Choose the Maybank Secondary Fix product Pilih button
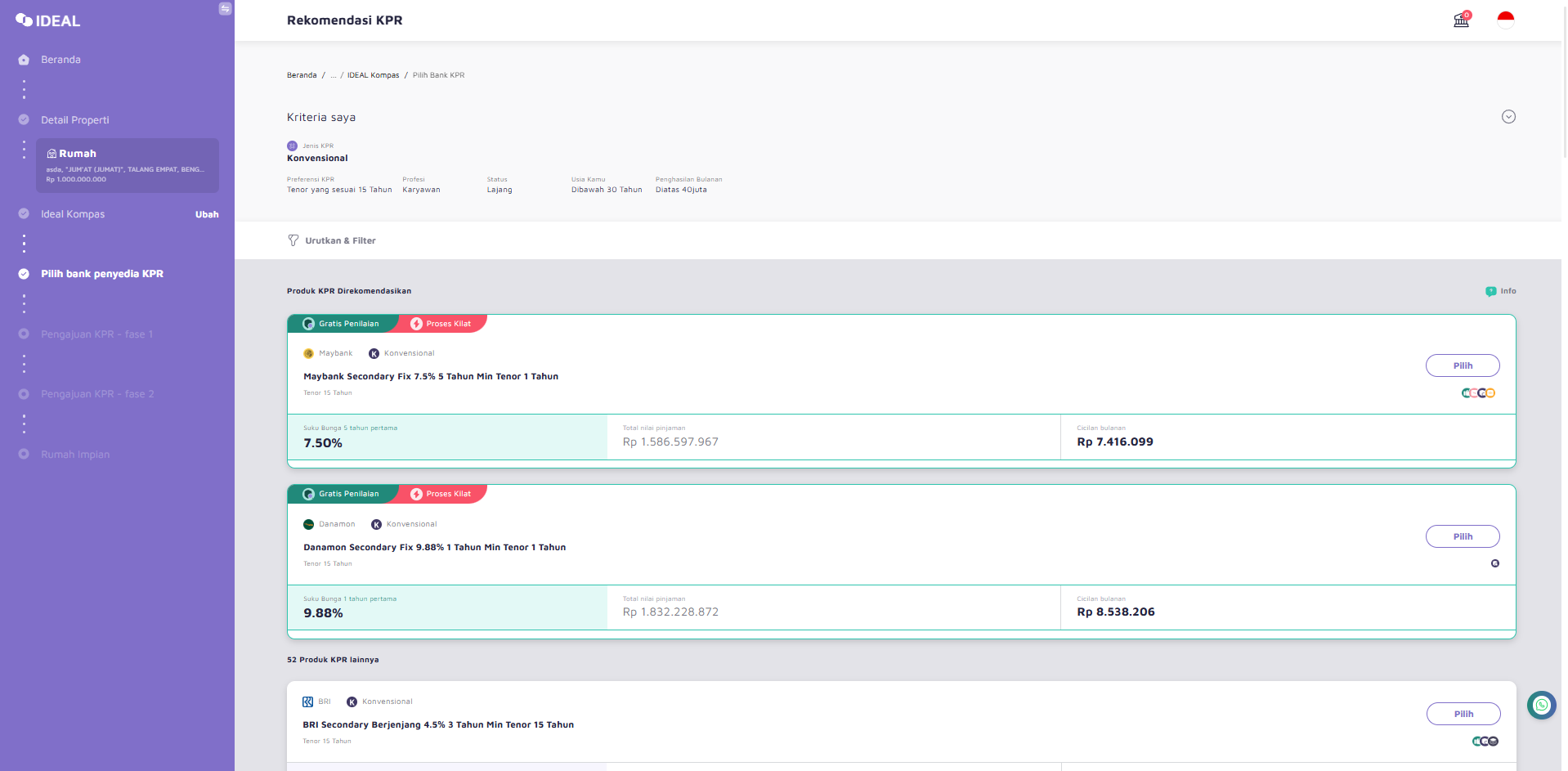Screen dimensions: 1568x771 1463,365
